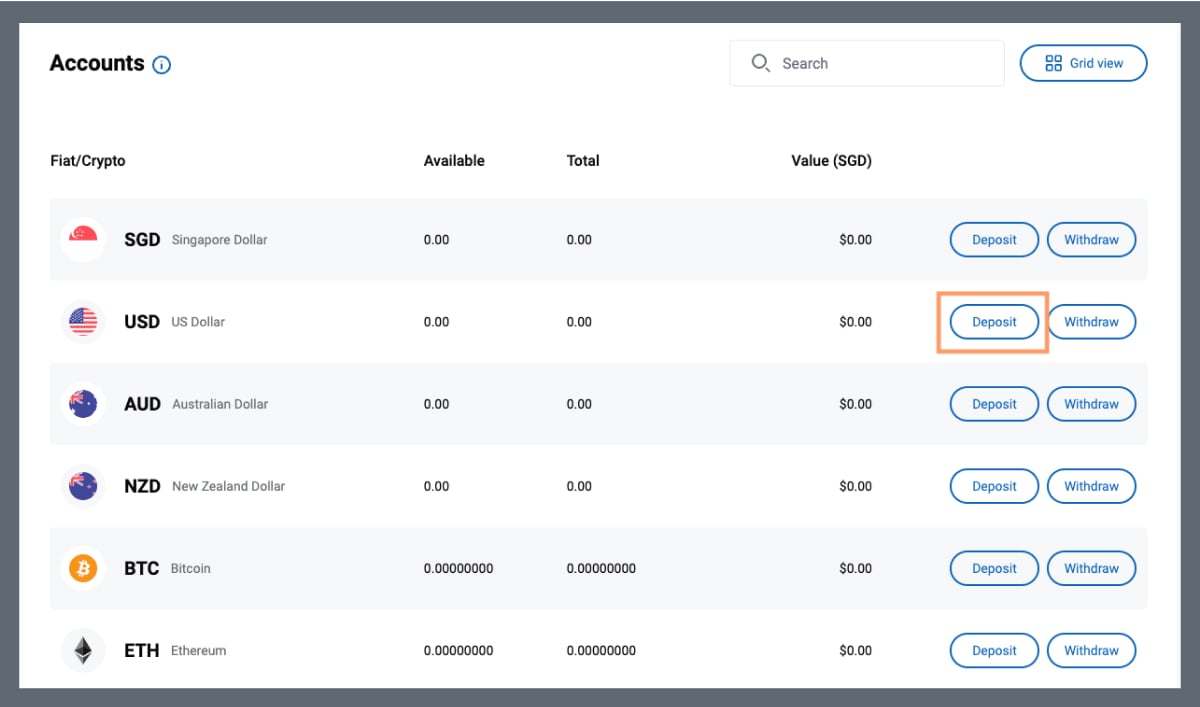The width and height of the screenshot is (1200, 707).
Task: Click the magnifying glass search icon
Action: (x=760, y=64)
